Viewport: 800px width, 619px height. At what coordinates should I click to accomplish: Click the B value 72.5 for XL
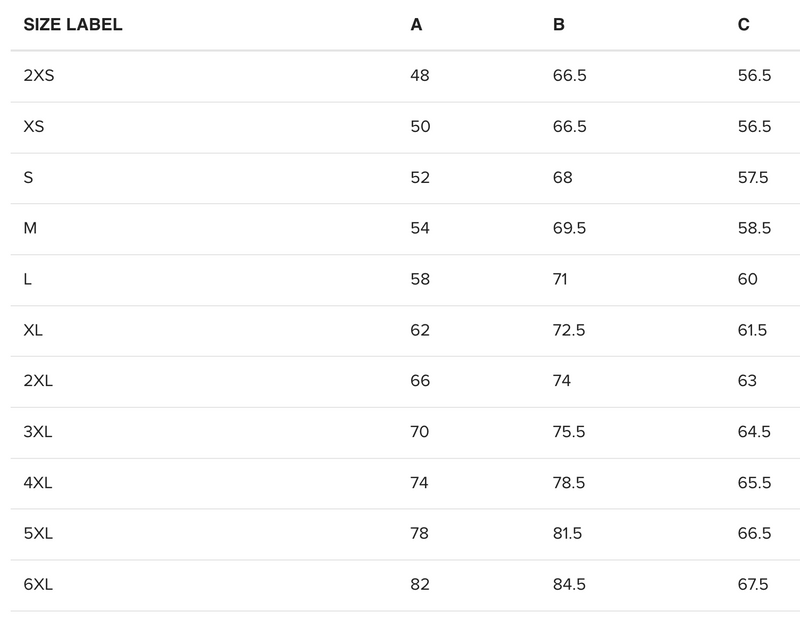coord(569,331)
